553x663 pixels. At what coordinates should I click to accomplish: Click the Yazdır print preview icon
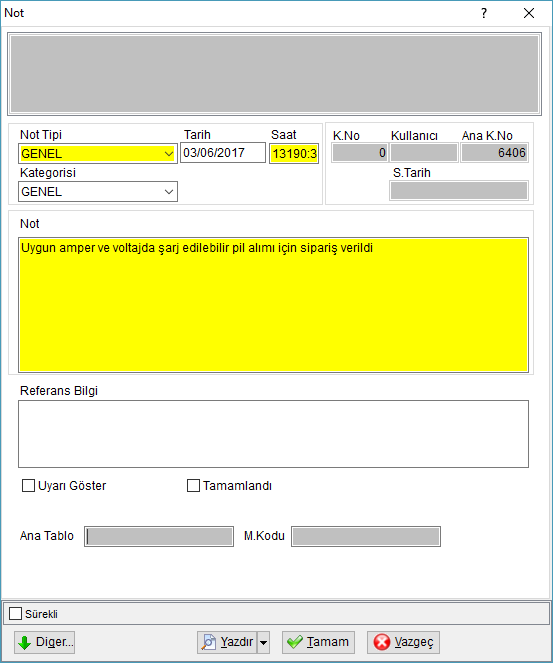point(208,642)
